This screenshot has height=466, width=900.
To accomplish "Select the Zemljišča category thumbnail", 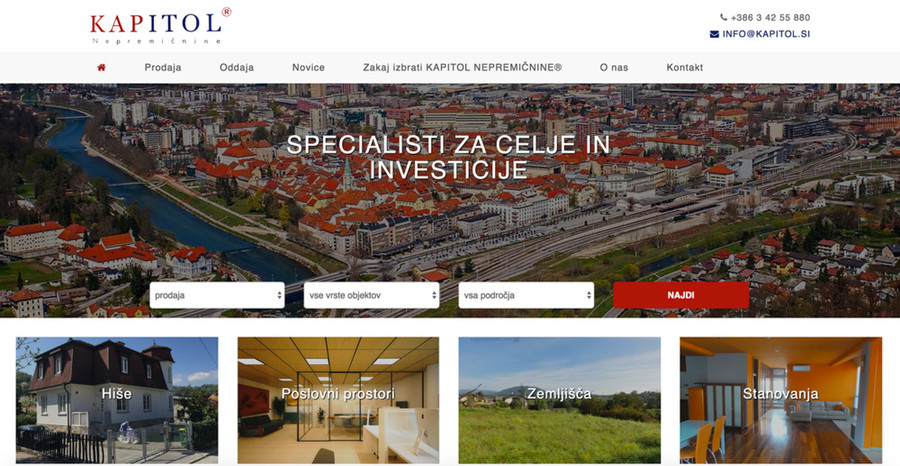I will coord(560,400).
